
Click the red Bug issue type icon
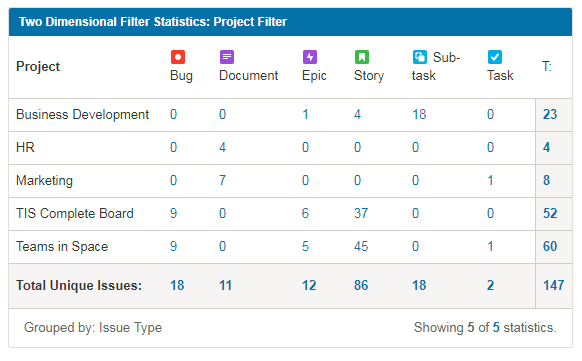point(178,57)
